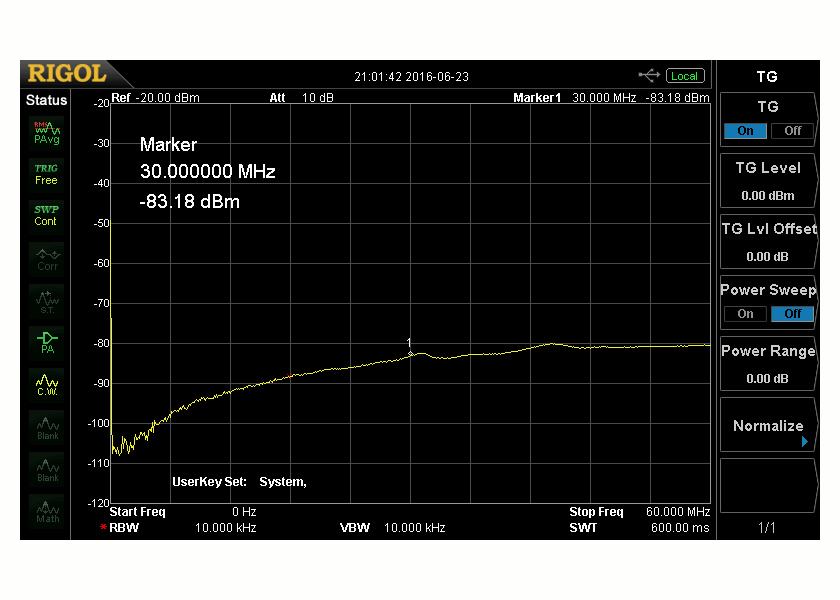
Task: Switch TG to On
Action: [745, 131]
